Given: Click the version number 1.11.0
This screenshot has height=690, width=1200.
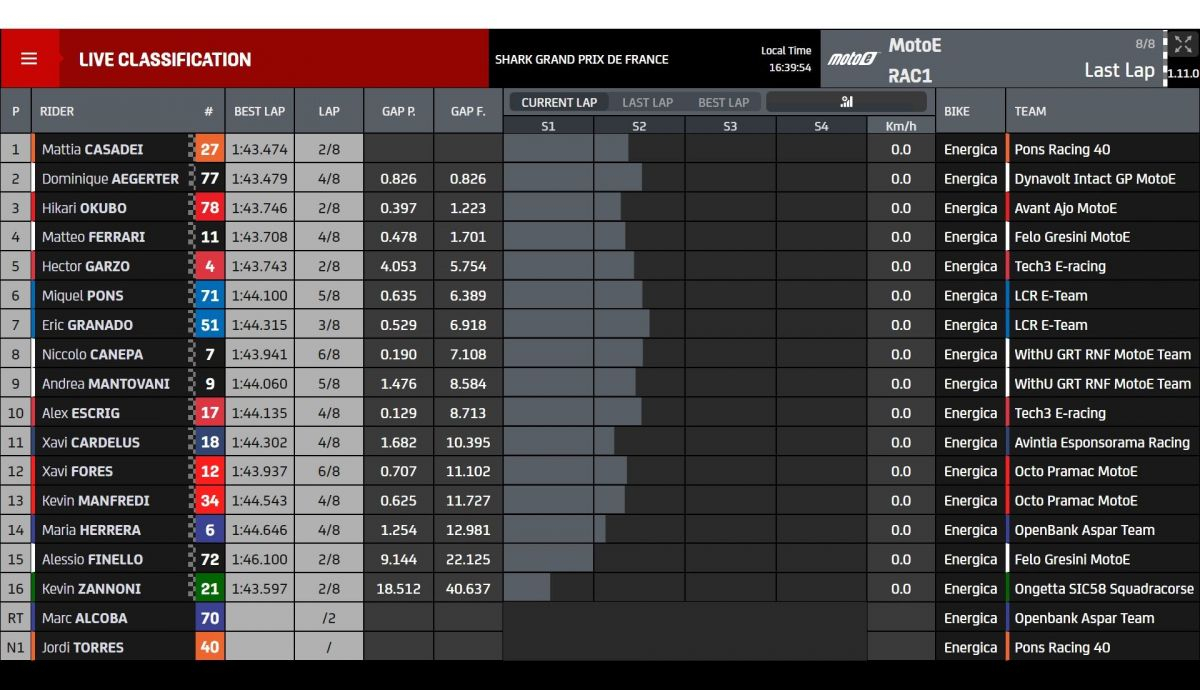Looking at the screenshot, I should tap(1183, 73).
